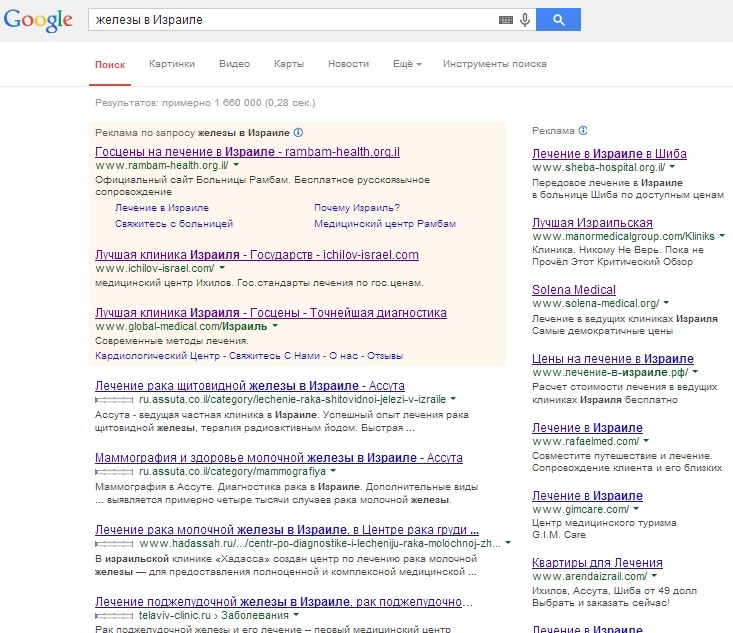
Task: Open Лечение поджелудочной железы result
Action: (x=284, y=602)
